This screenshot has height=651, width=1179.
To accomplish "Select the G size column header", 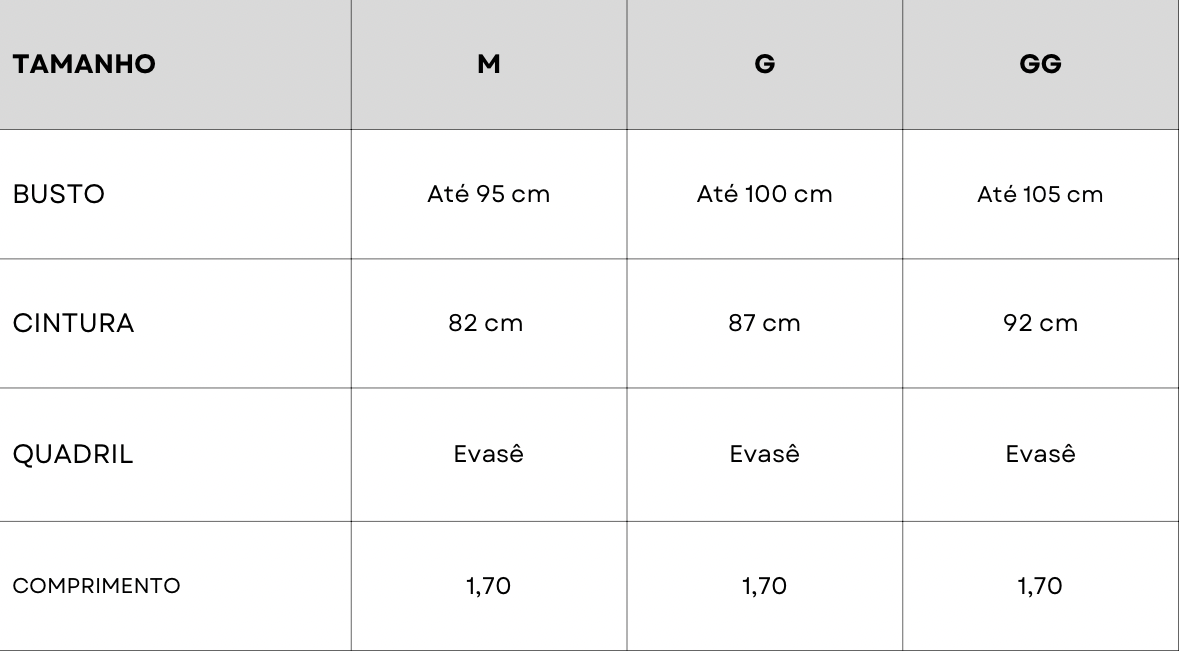I will (765, 65).
